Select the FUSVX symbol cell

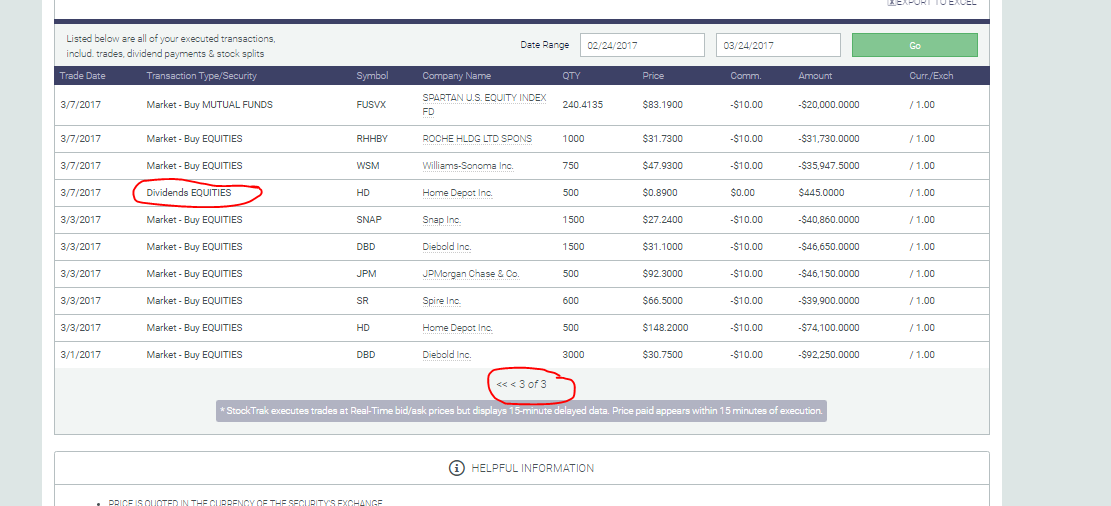371,105
